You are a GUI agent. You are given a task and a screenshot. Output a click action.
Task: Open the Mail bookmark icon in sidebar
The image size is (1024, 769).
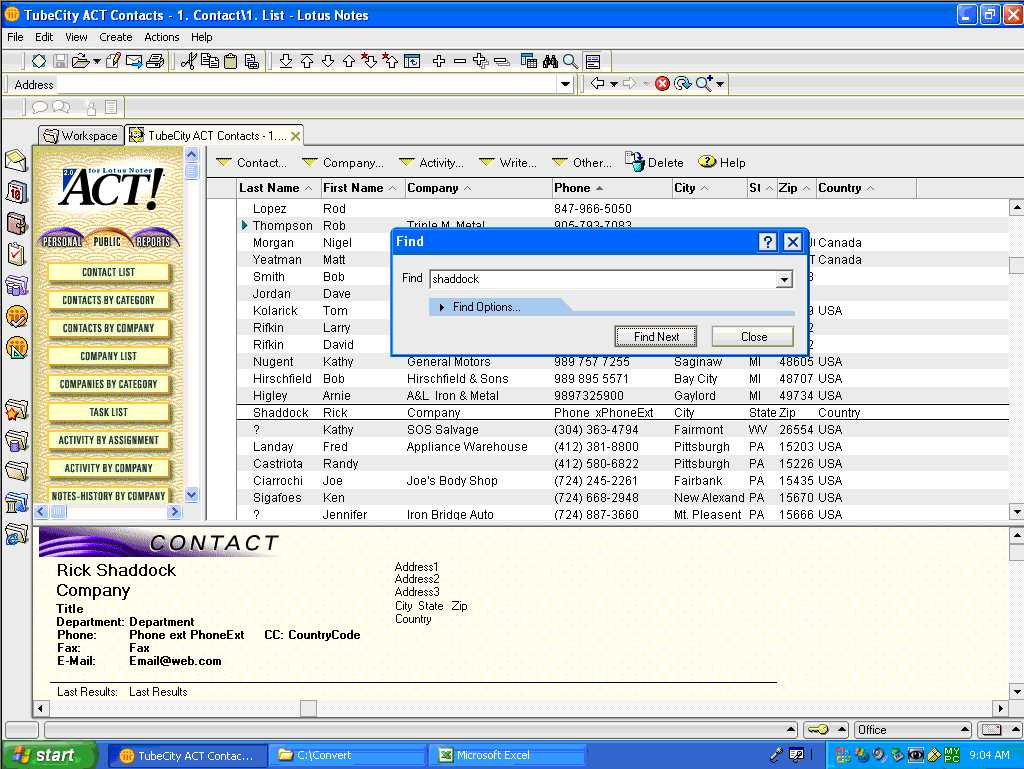(16, 161)
